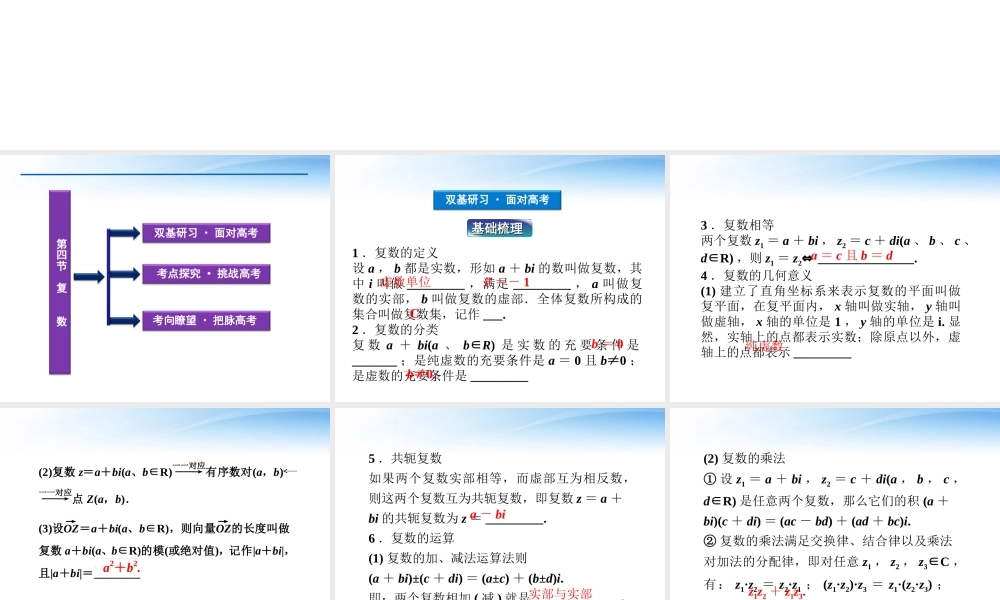
Task: Click the purple 考向瞭望·把脉高考 button
Action: tap(206, 320)
